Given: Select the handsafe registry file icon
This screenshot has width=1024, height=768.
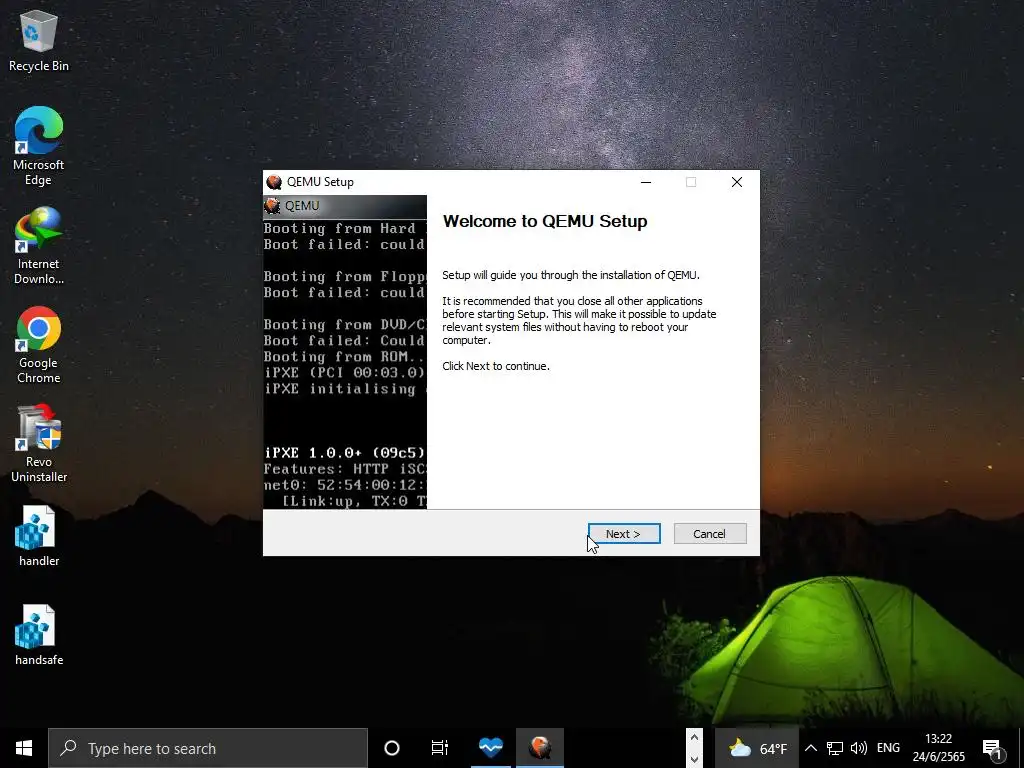Looking at the screenshot, I should [39, 635].
